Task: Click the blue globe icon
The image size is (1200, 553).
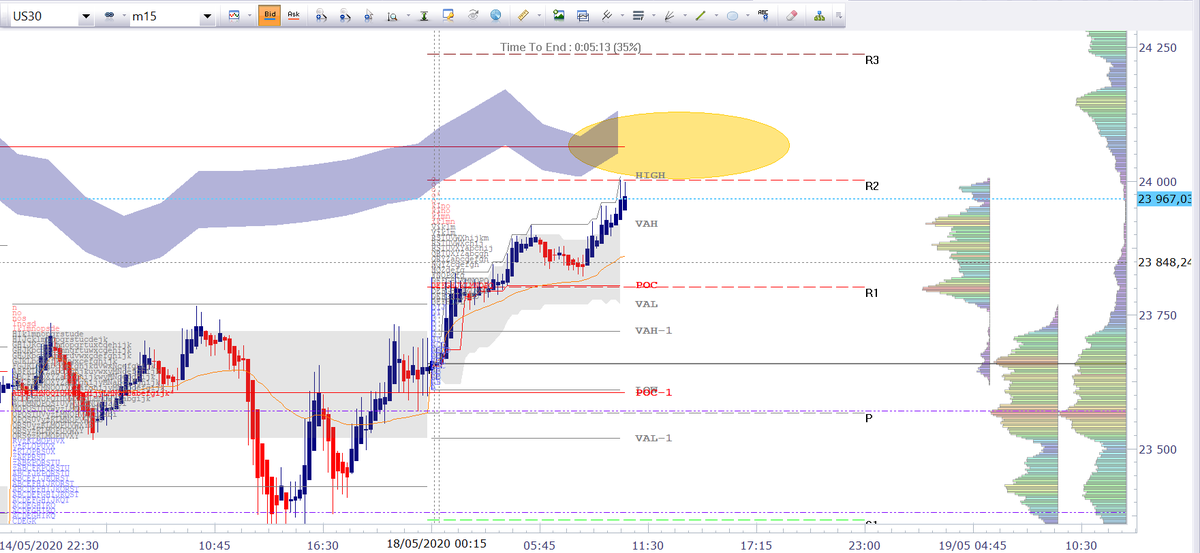Action: coord(495,15)
